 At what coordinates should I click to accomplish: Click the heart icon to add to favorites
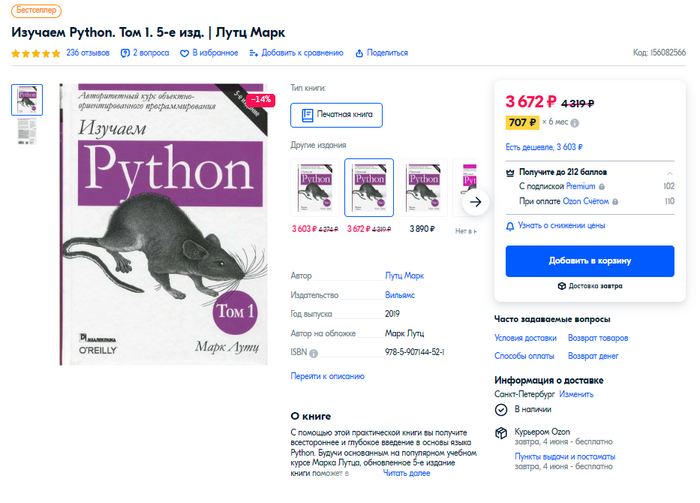[x=184, y=53]
